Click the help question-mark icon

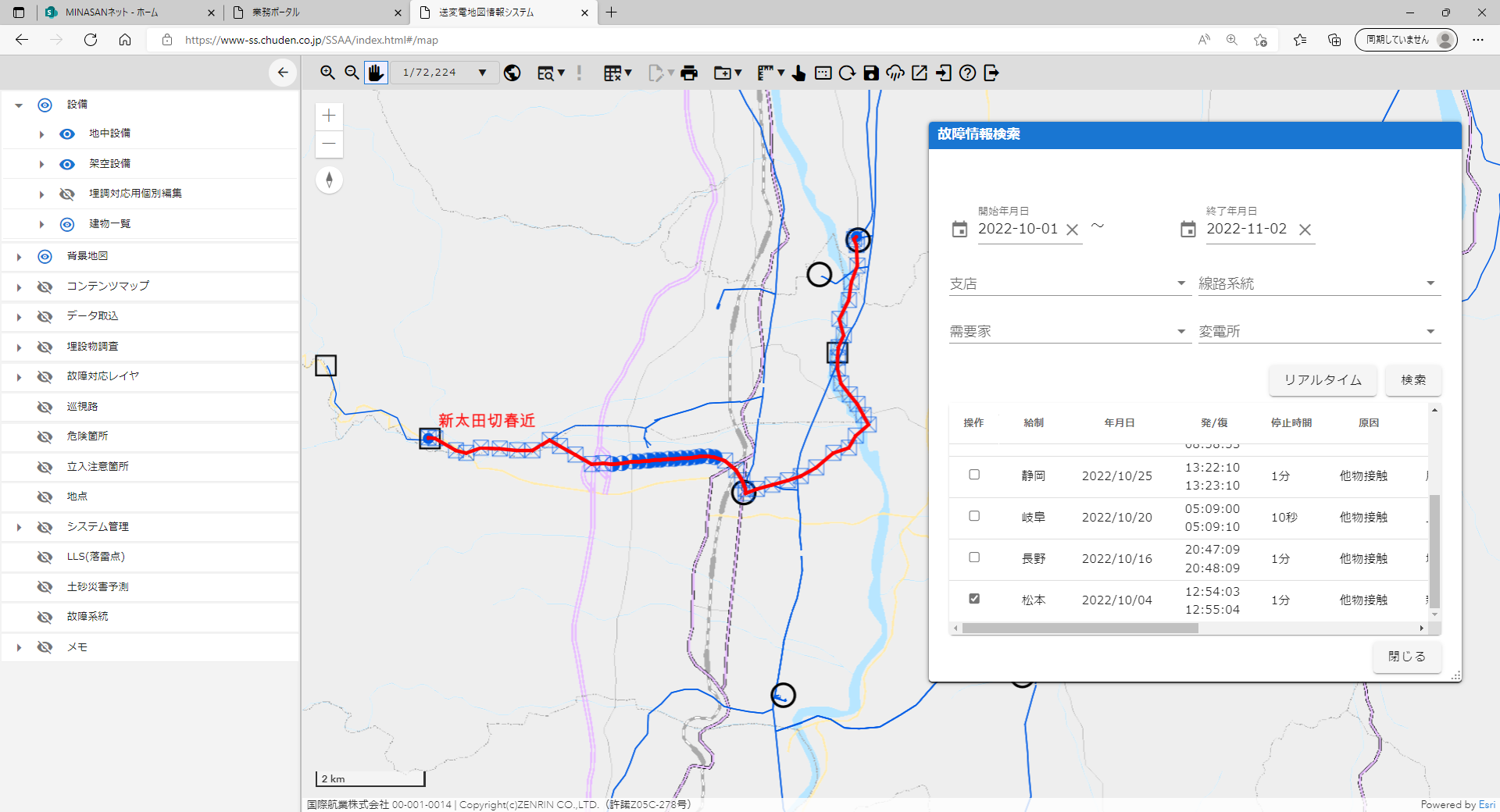tap(966, 73)
